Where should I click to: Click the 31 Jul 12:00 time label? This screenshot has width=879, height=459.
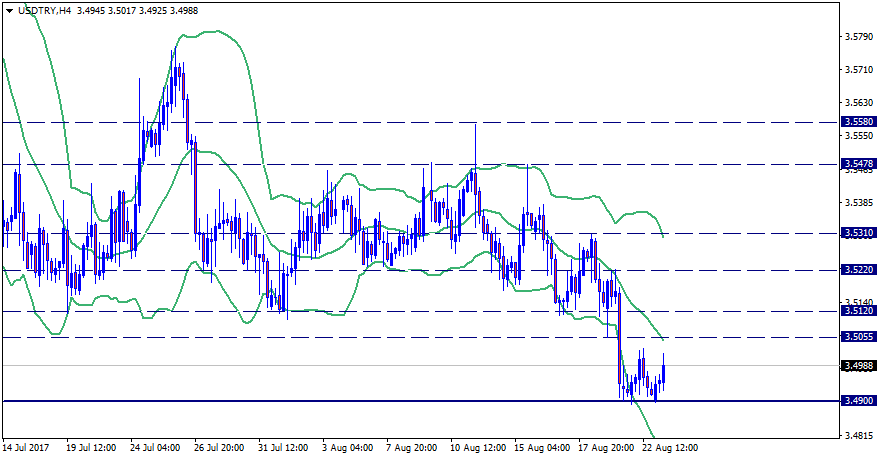[x=283, y=448]
